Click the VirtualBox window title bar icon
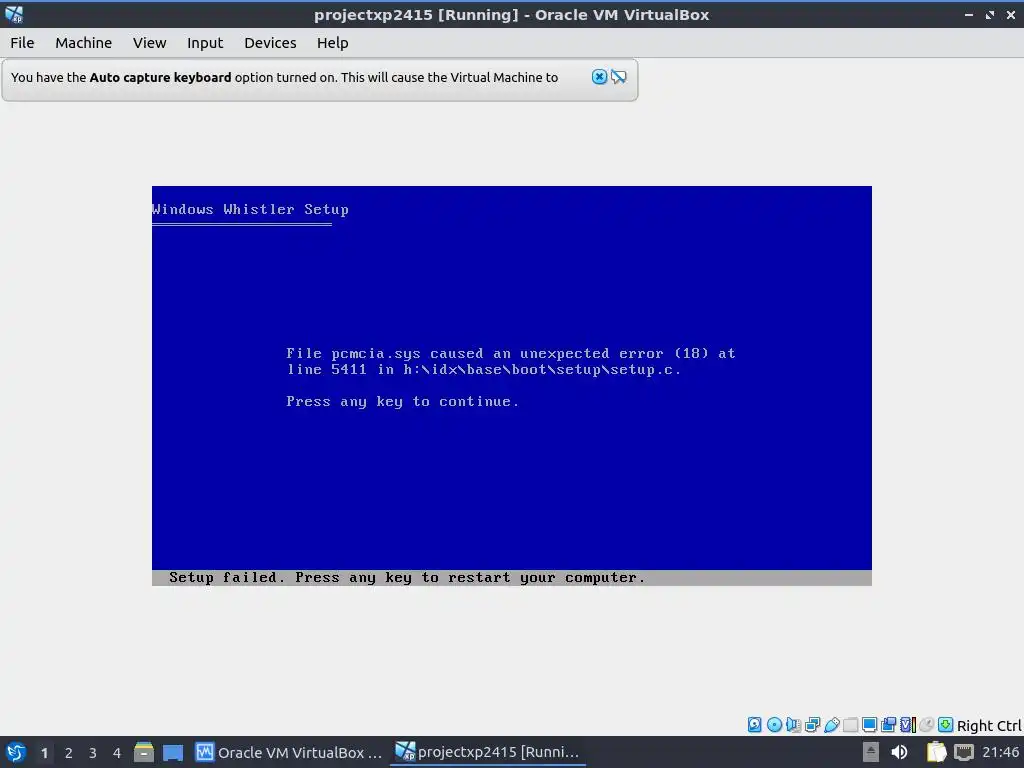 (14, 14)
